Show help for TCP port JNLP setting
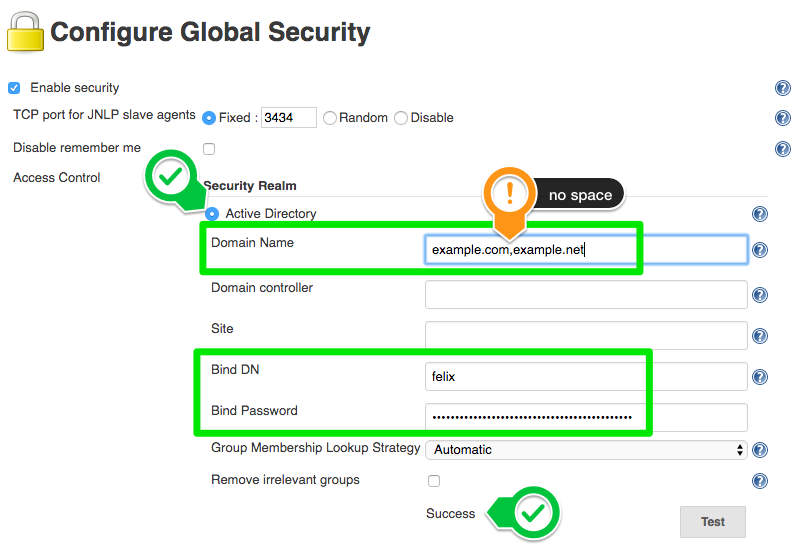Image resolution: width=793 pixels, height=544 pixels. point(782,118)
